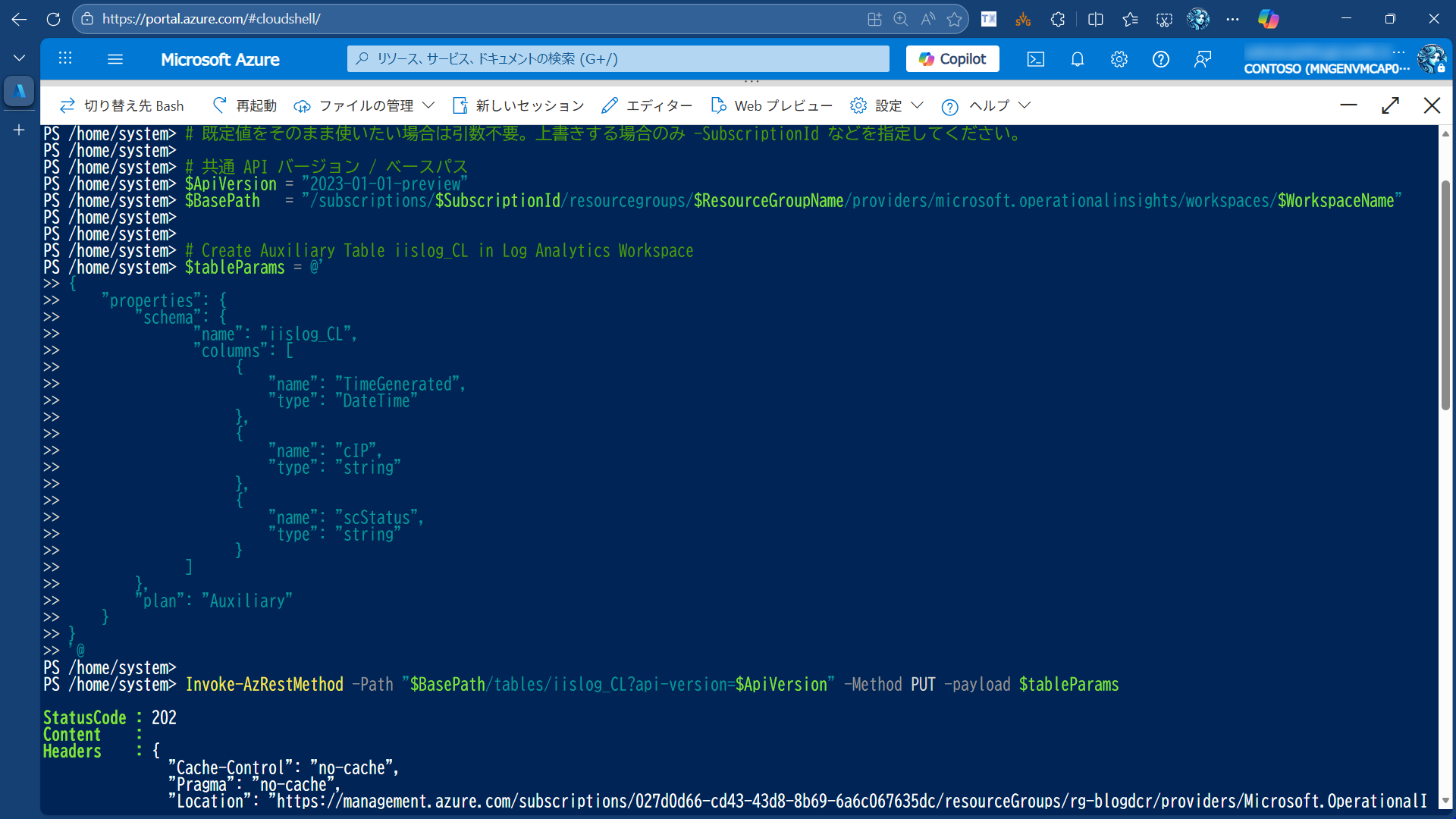The width and height of the screenshot is (1456, 819).
Task: Open the Azure feedback icon
Action: coord(1202,59)
